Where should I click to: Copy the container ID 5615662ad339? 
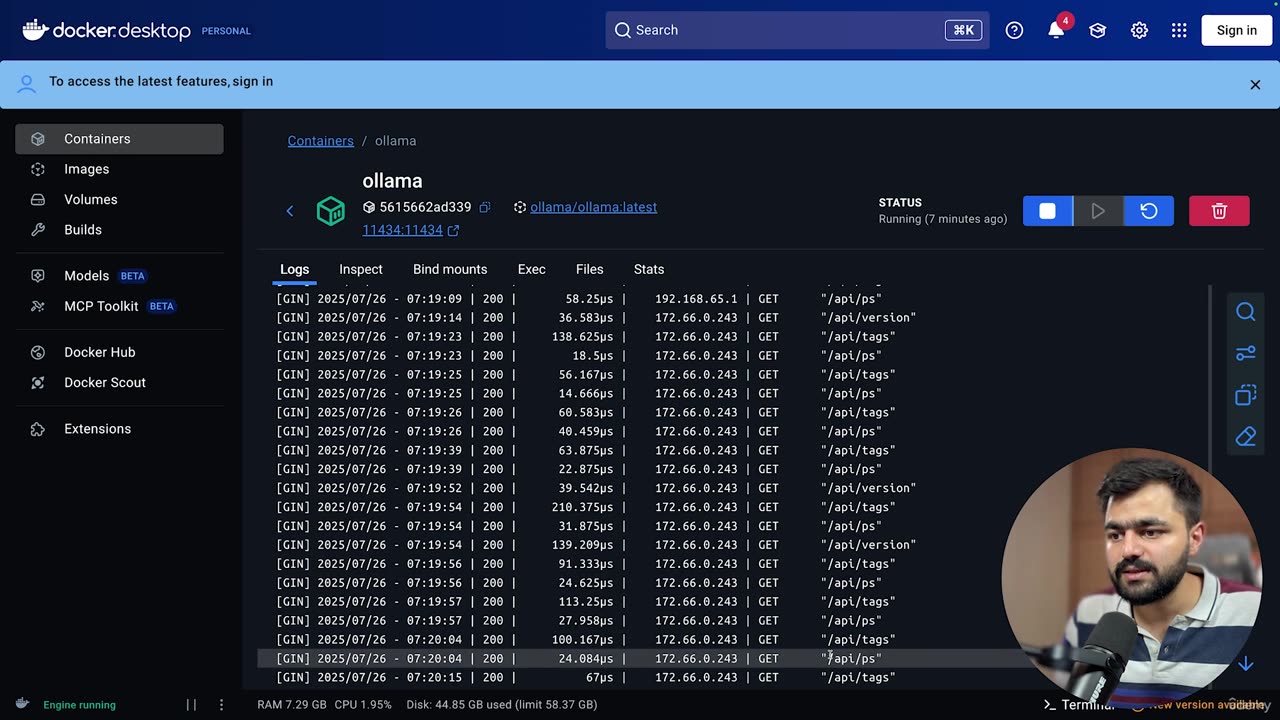pos(485,207)
